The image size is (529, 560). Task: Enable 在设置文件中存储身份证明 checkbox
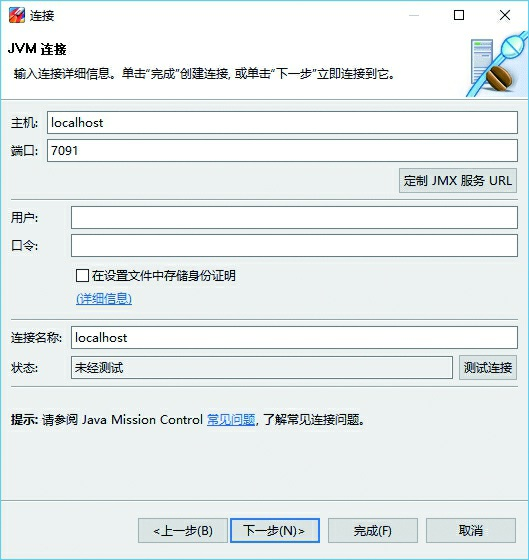pos(82,276)
